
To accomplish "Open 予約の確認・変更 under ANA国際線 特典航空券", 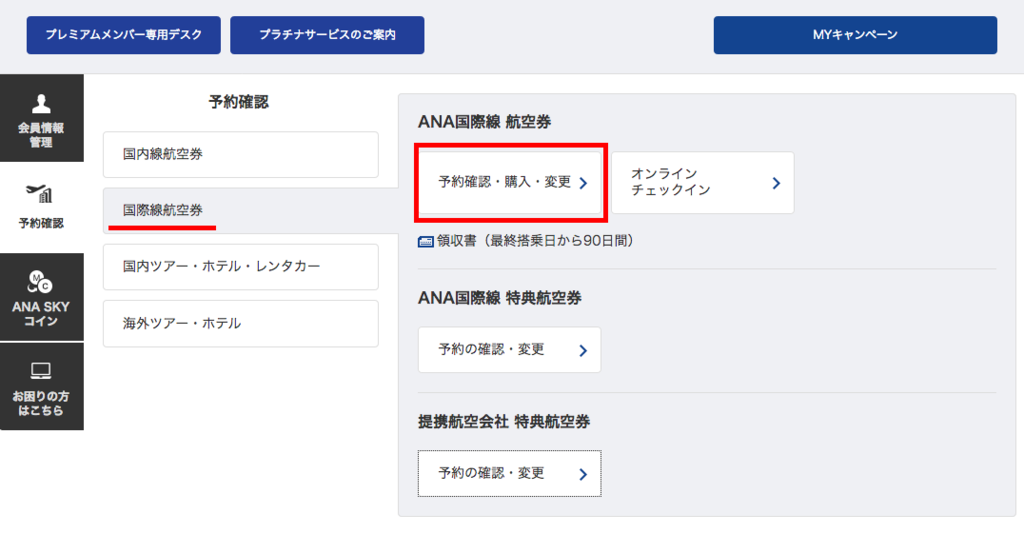I will [509, 350].
